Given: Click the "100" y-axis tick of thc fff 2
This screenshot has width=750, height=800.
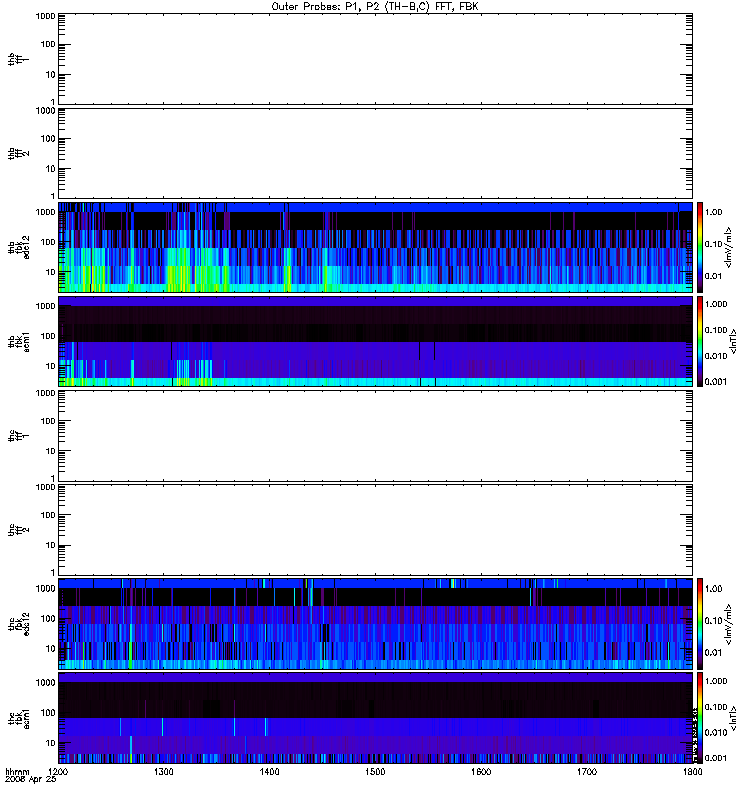Looking at the screenshot, I should 48,515.
